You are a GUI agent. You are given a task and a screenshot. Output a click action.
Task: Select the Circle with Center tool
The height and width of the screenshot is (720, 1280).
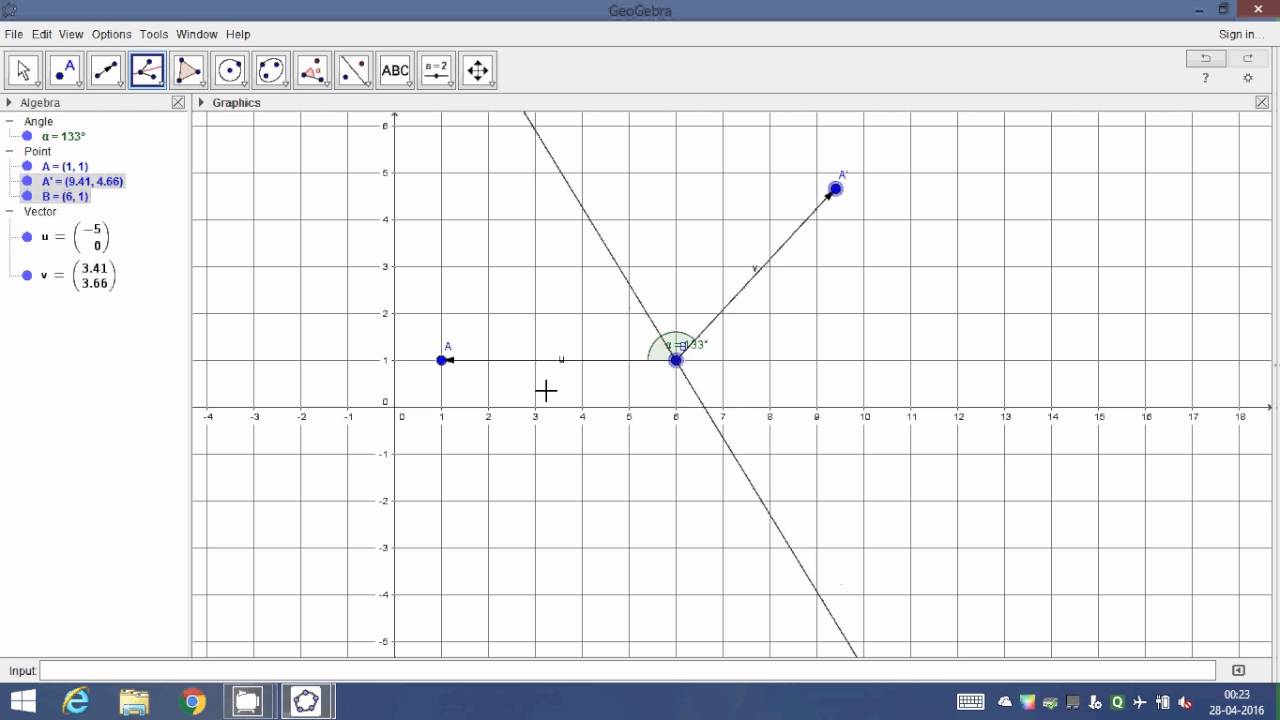pyautogui.click(x=230, y=70)
